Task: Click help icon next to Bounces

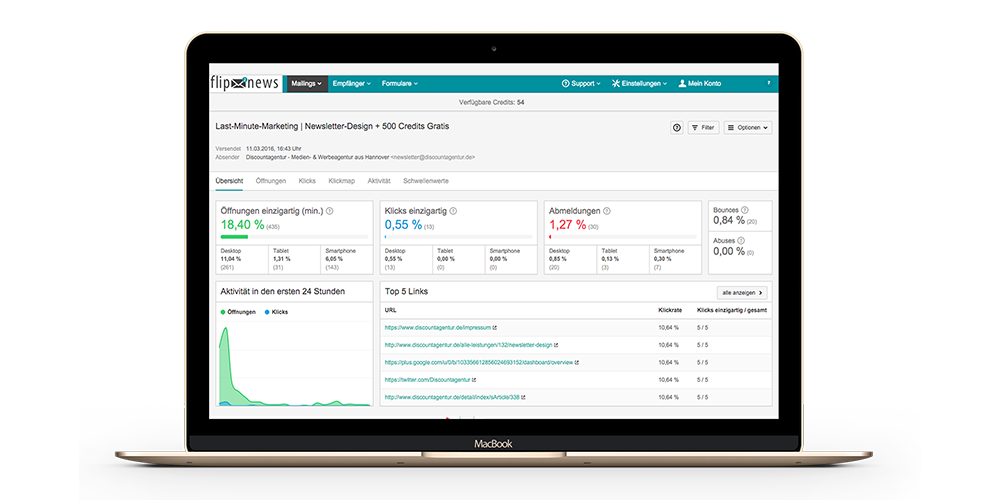Action: pyautogui.click(x=745, y=209)
